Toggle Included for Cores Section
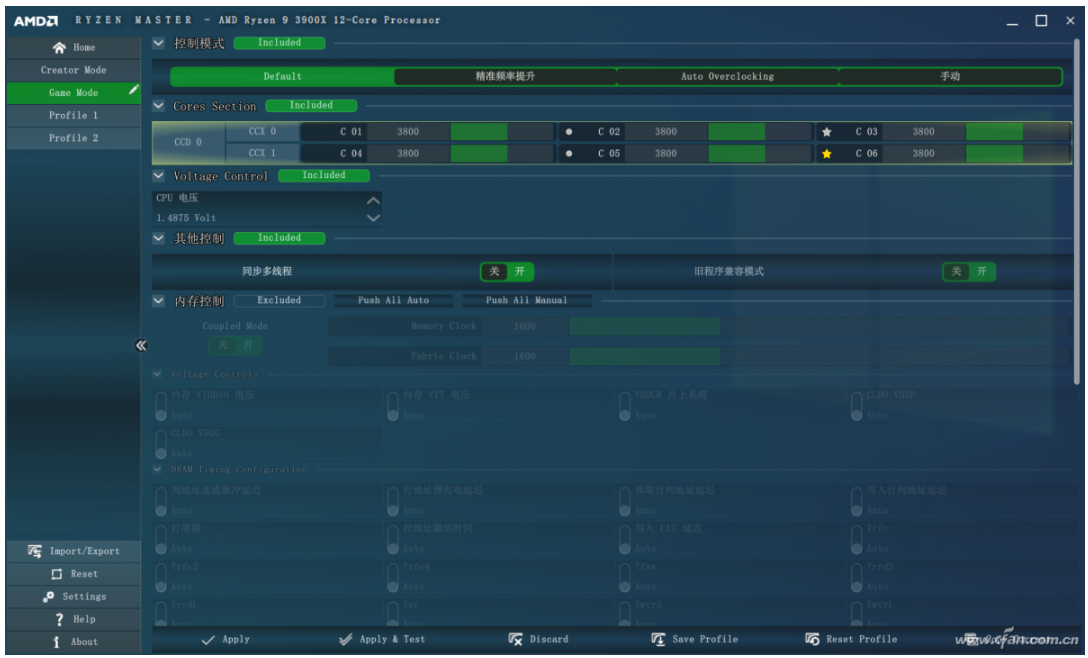The height and width of the screenshot is (658, 1088). [311, 106]
